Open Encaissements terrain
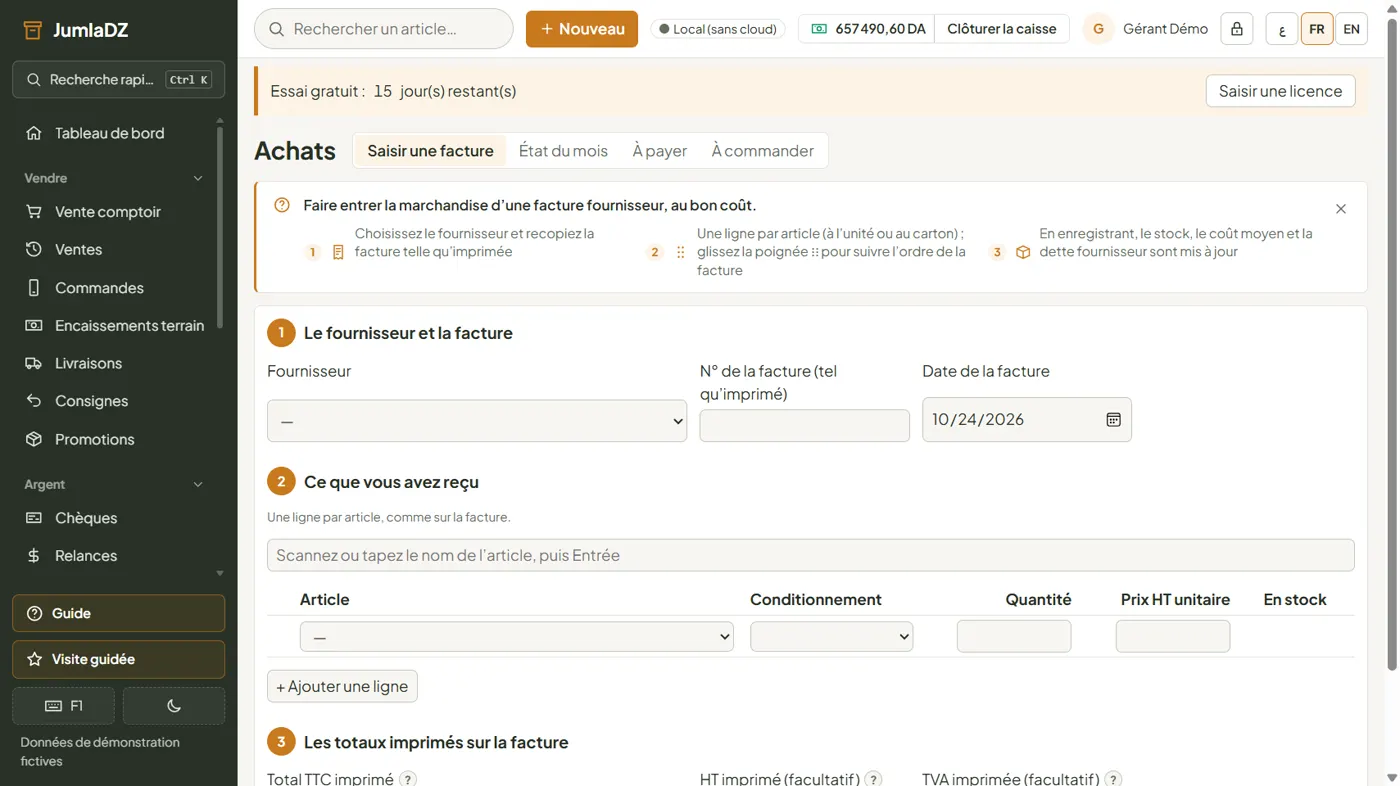Viewport: 1400px width, 786px height. (x=129, y=326)
